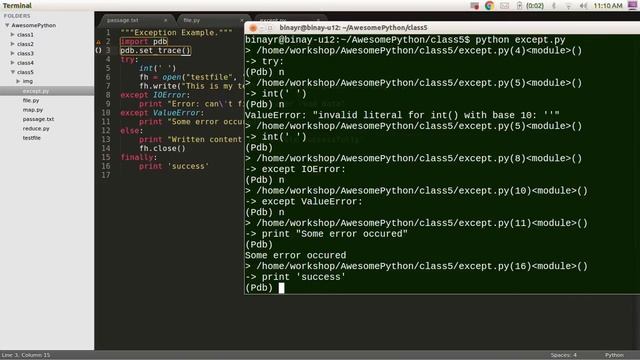
Task: Open map.py from the sidebar
Action: click(x=33, y=110)
